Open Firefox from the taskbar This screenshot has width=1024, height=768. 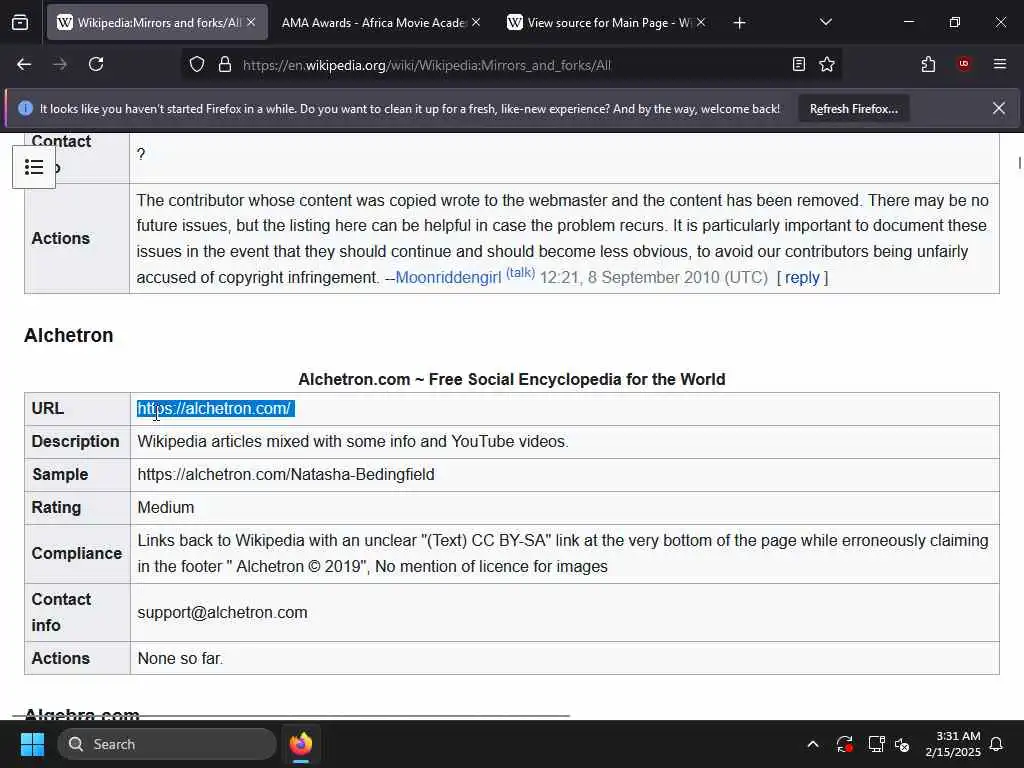click(300, 744)
